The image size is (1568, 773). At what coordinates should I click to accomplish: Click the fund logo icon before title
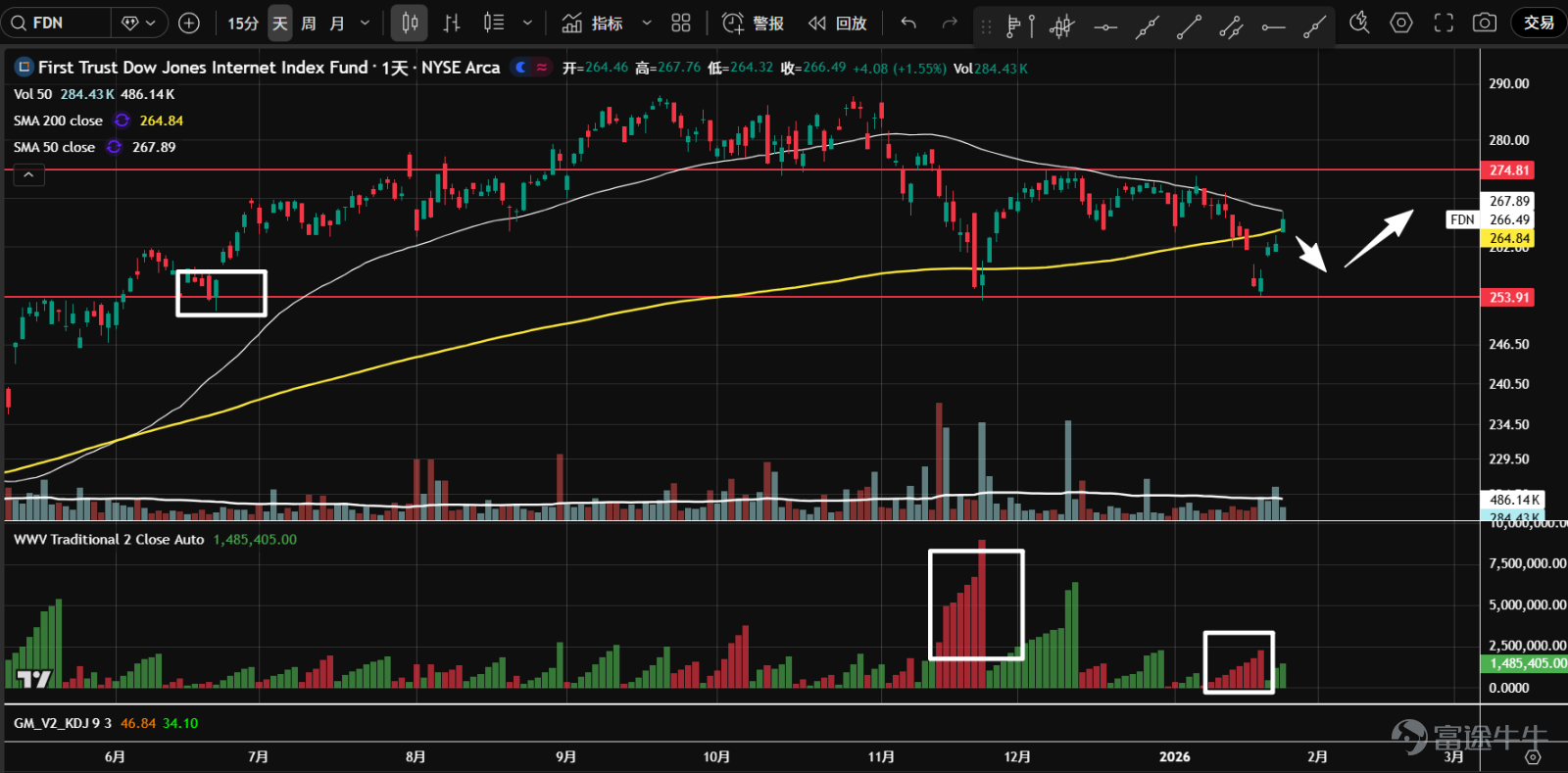click(x=24, y=68)
